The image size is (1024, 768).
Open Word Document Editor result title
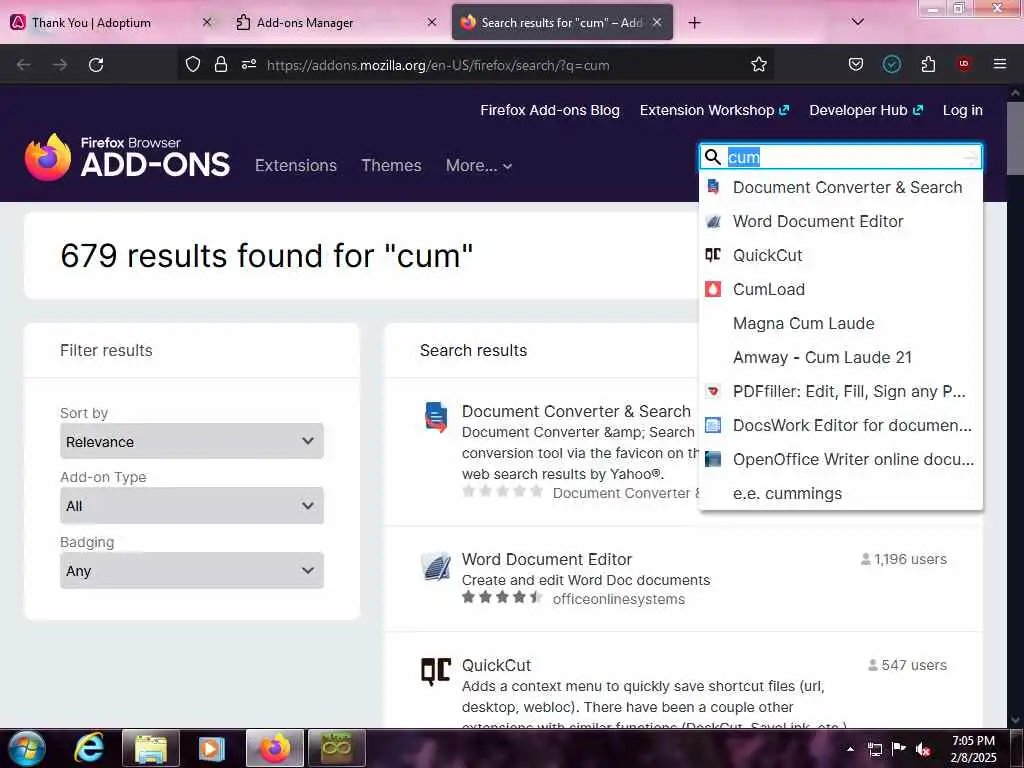(547, 560)
